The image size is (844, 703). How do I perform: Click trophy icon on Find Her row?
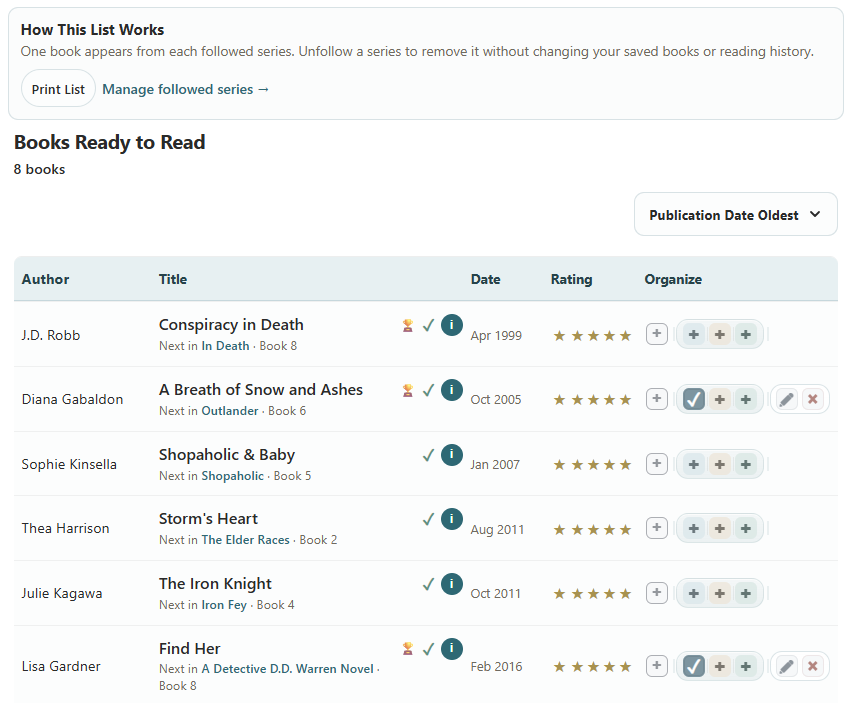click(x=408, y=649)
